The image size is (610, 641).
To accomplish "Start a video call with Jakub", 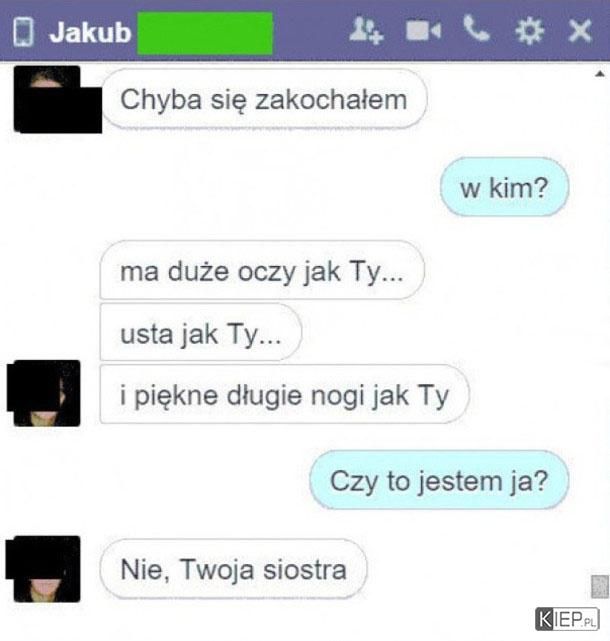I will 423,31.
